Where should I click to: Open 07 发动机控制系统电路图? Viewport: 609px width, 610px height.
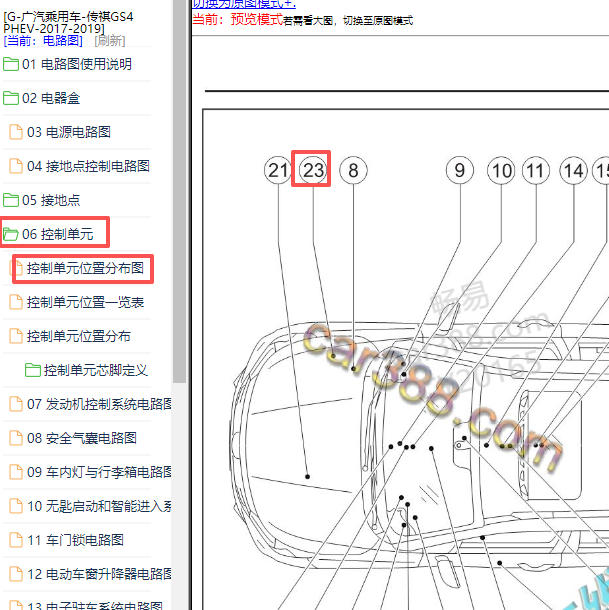[x=99, y=404]
